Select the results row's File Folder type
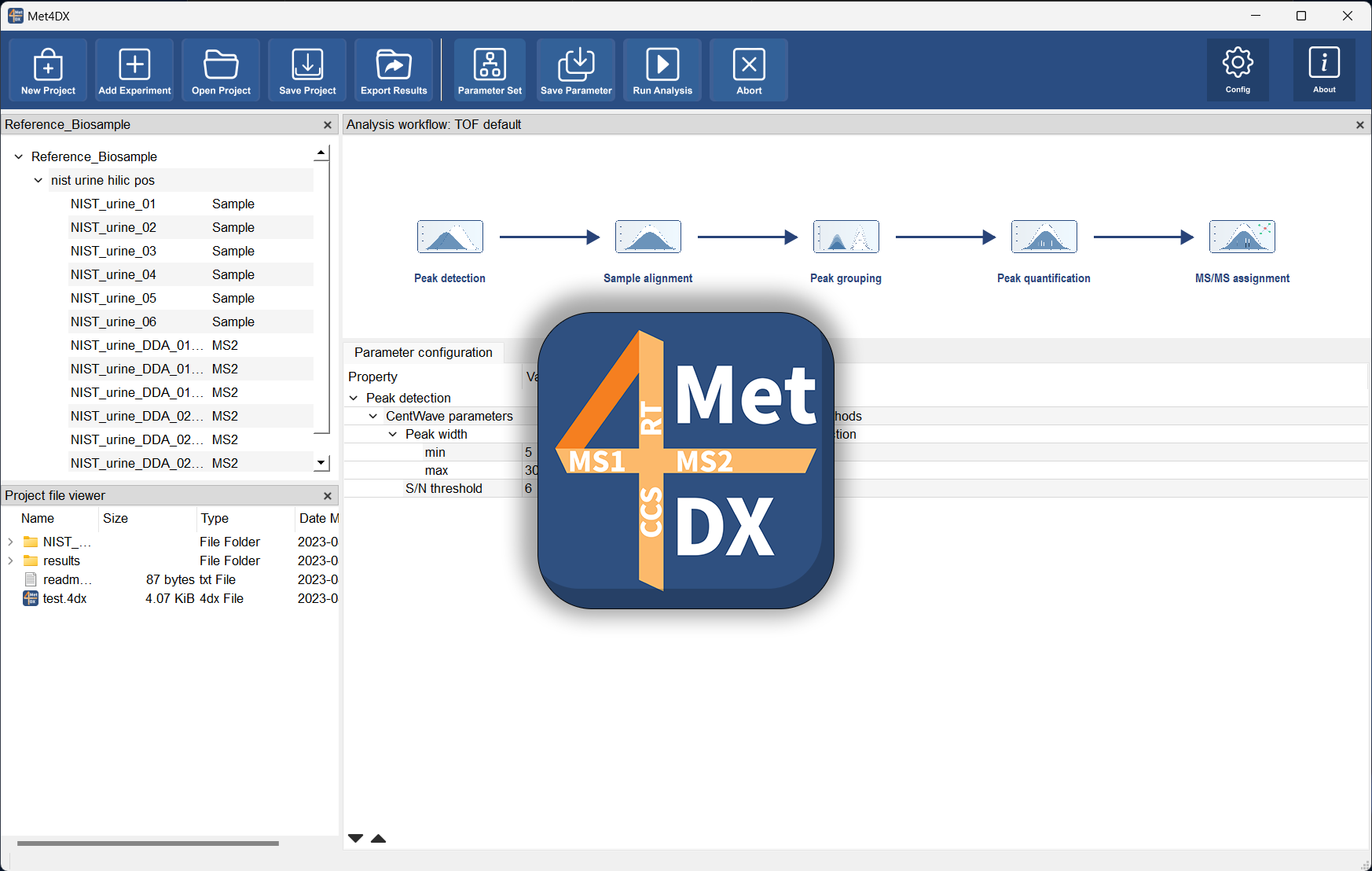1372x871 pixels. click(229, 560)
